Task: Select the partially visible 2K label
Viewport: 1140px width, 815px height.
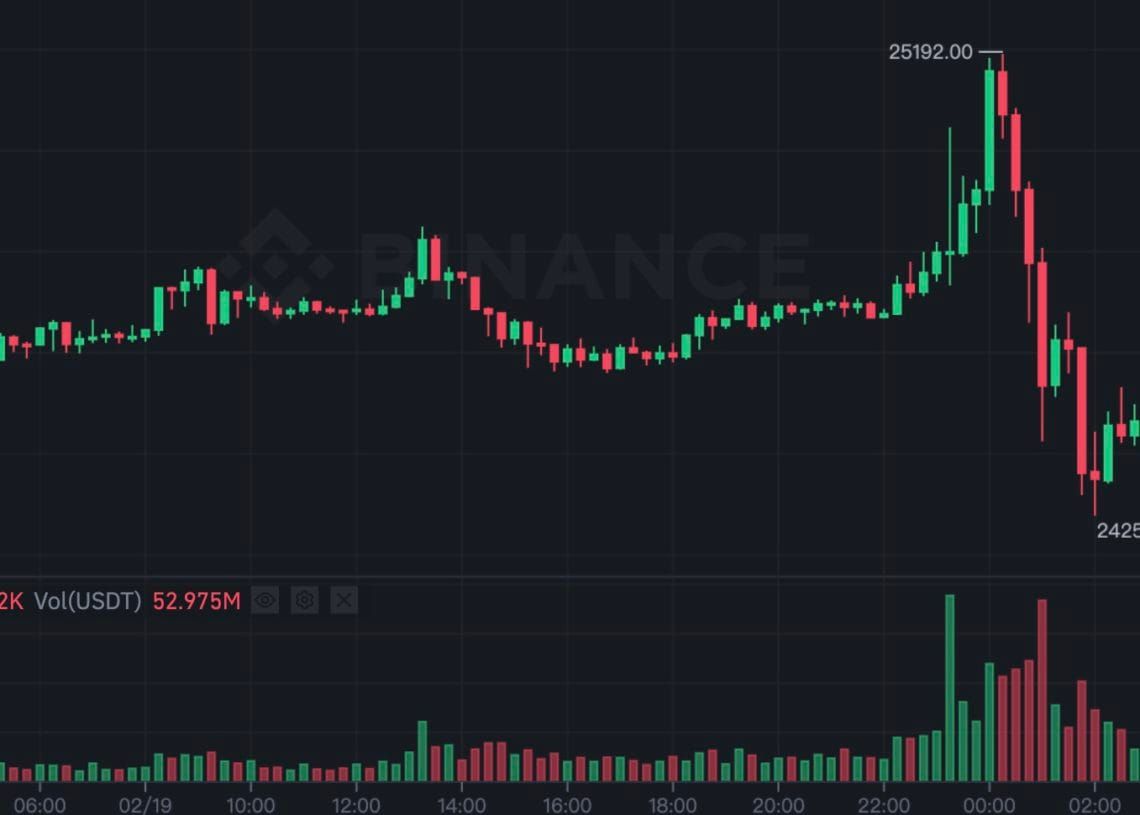Action: coord(10,601)
